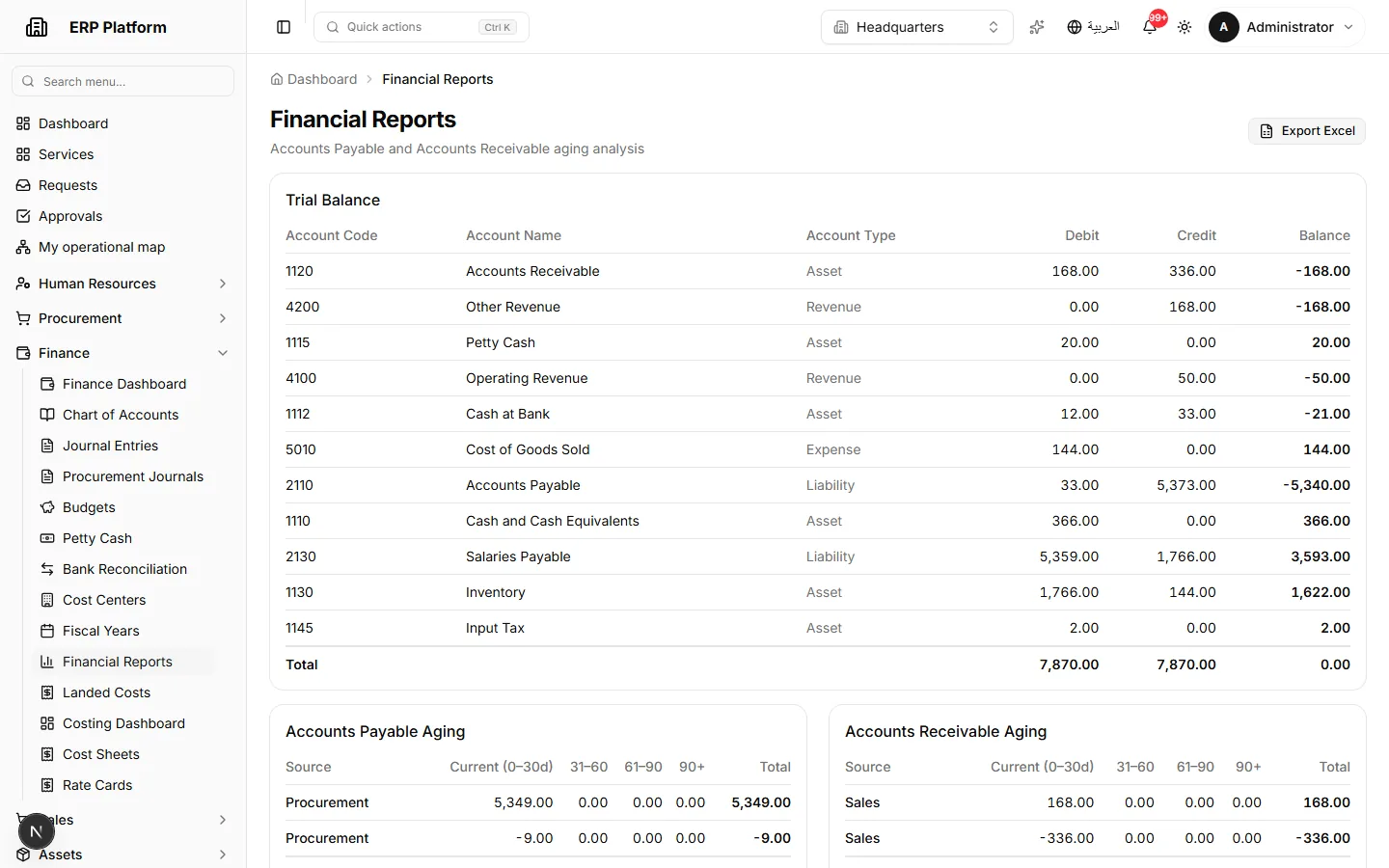Click the Export Excel button

(1307, 131)
